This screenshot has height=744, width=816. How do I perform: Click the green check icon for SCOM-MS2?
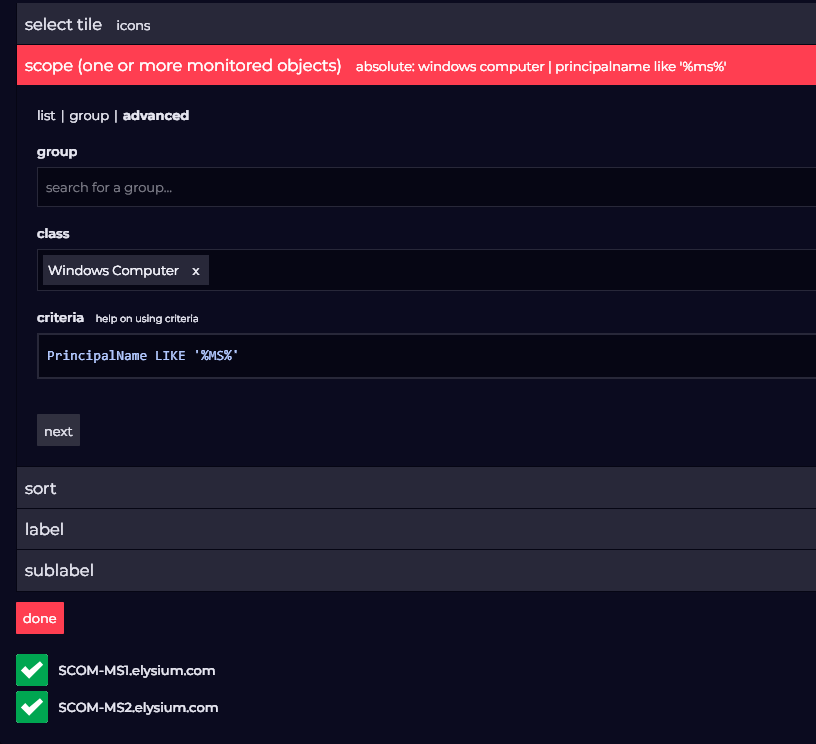point(32,707)
